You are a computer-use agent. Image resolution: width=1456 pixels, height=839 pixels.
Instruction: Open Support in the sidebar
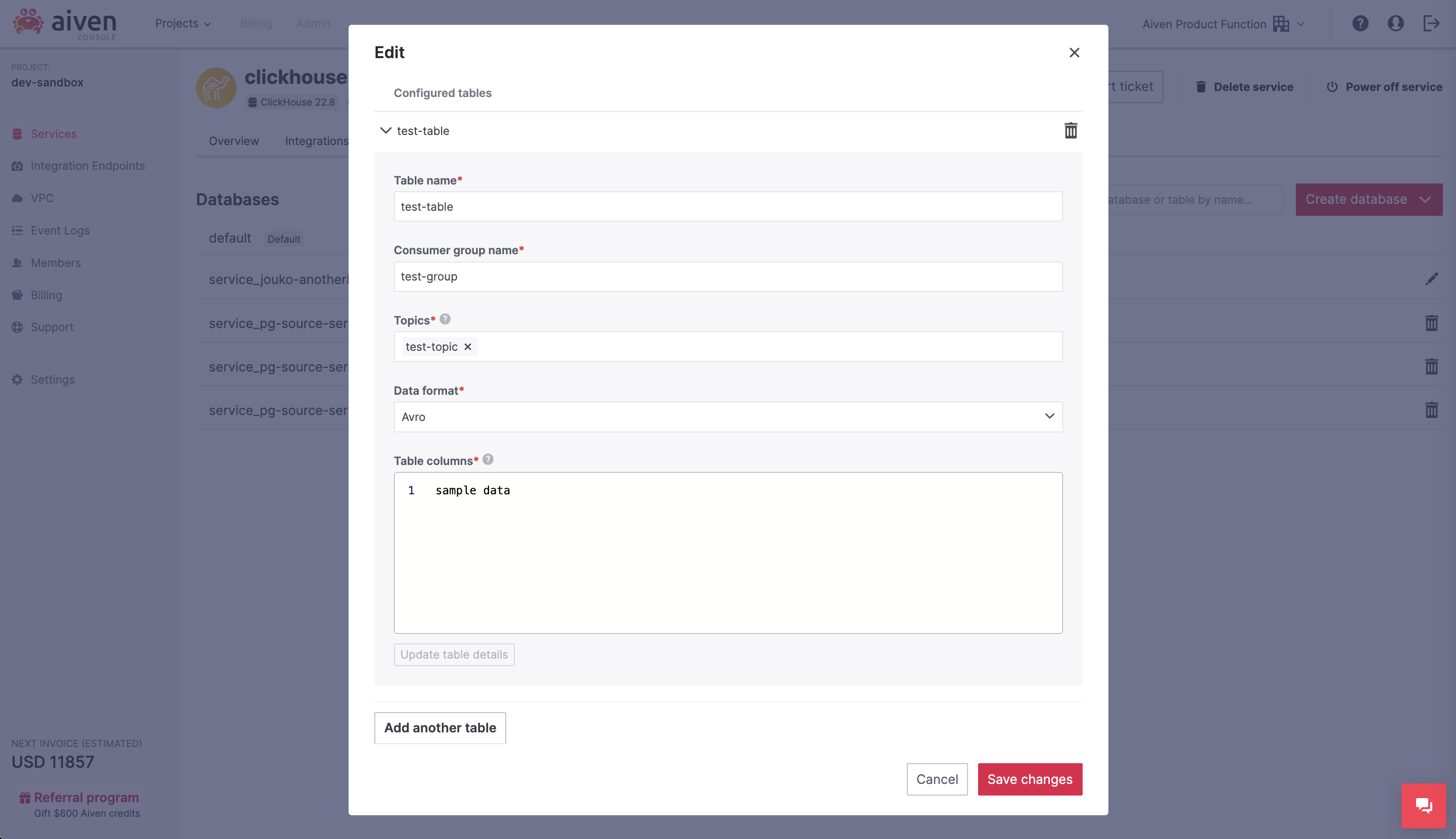point(52,327)
